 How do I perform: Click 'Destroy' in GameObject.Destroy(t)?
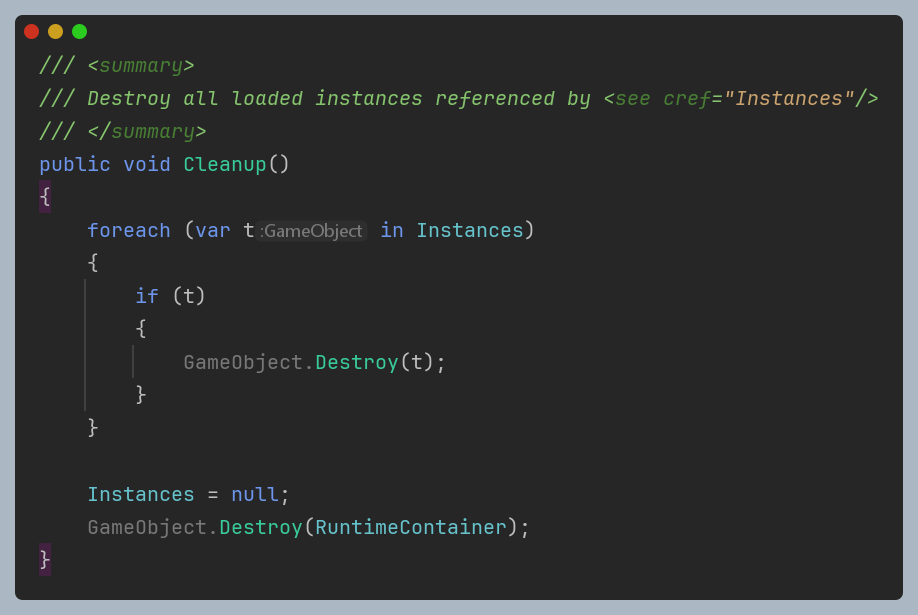click(x=357, y=363)
